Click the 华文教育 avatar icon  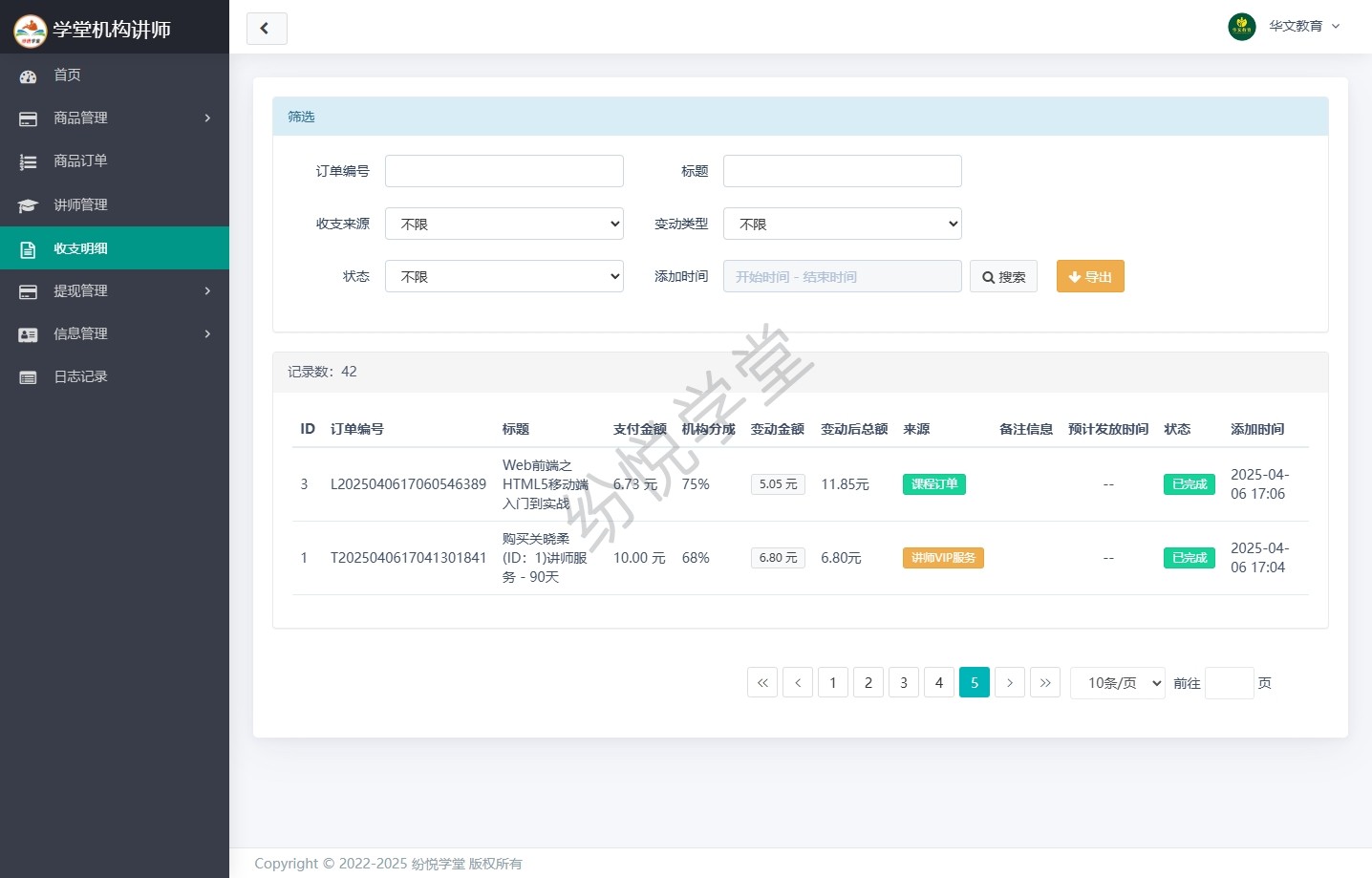(x=1241, y=27)
